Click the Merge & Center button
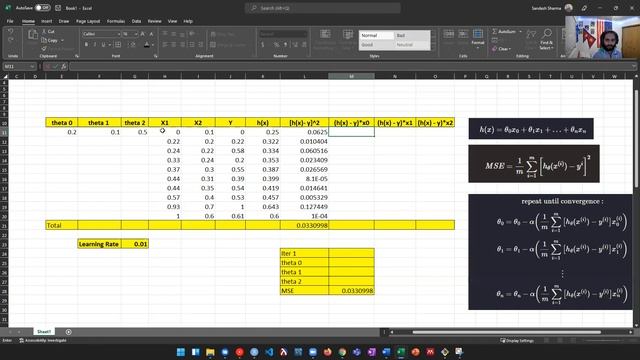 click(228, 44)
